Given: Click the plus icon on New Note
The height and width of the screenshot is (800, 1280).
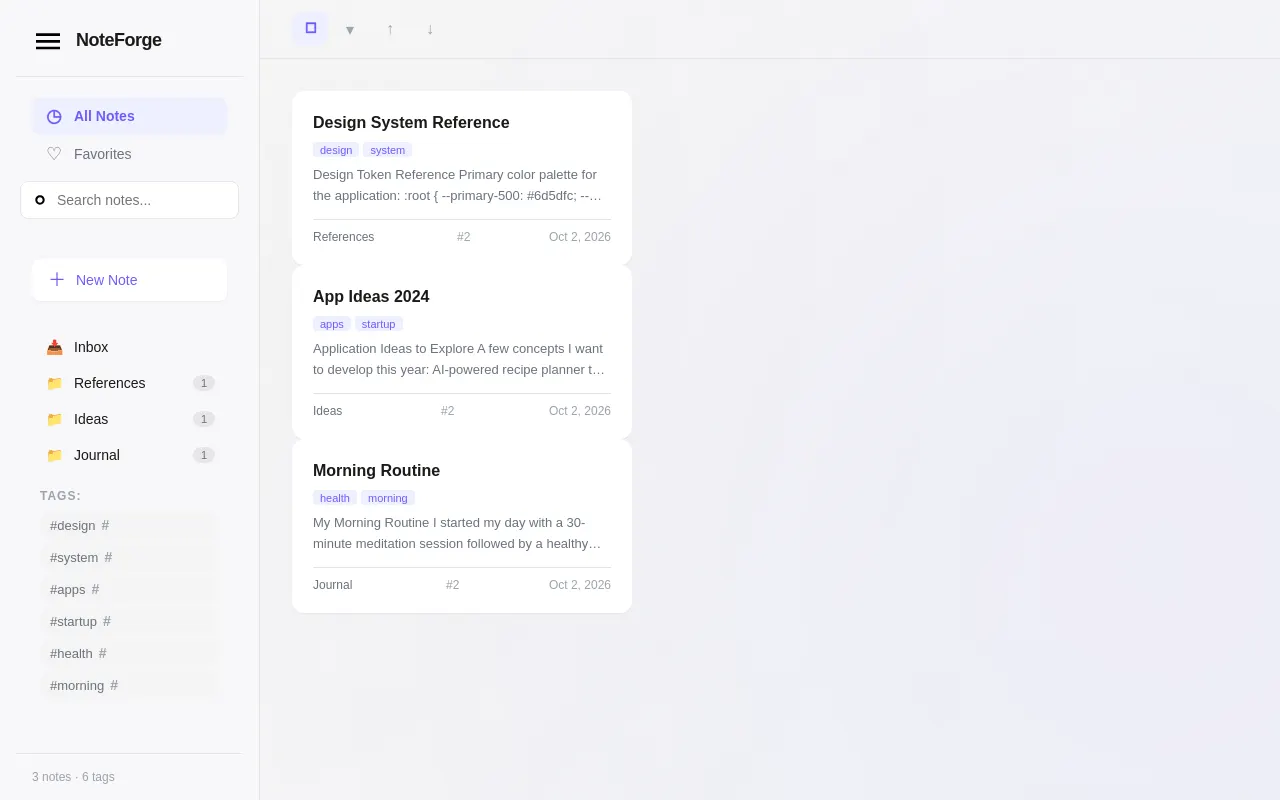Looking at the screenshot, I should tap(57, 279).
